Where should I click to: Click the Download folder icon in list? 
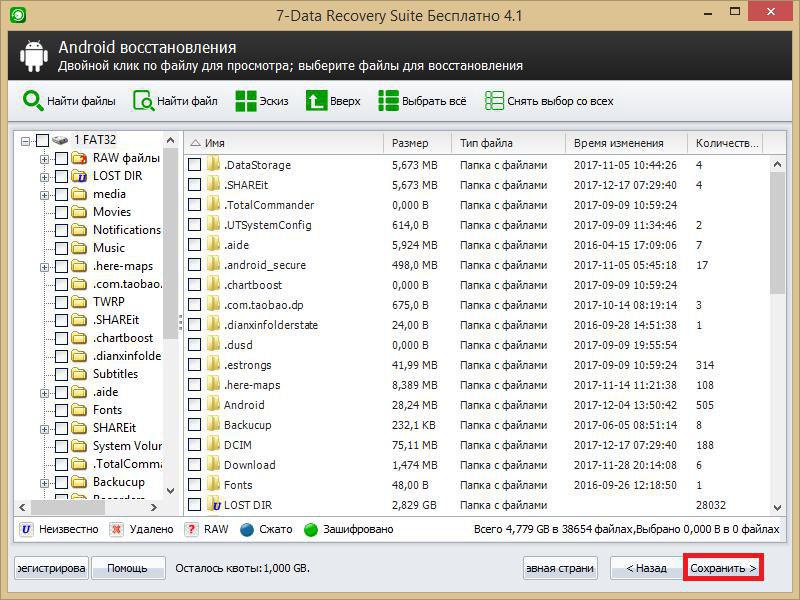pos(213,464)
